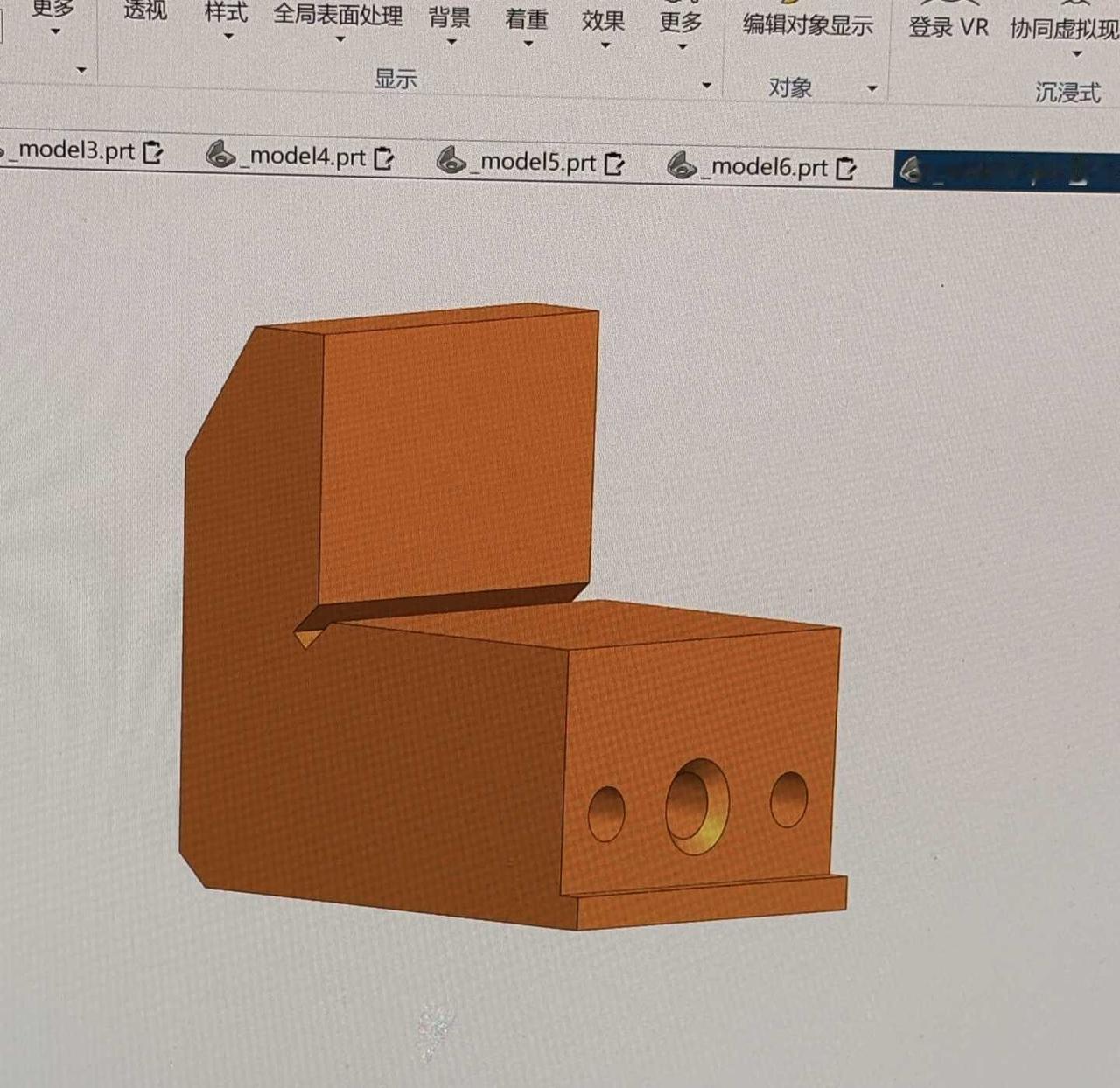This screenshot has width=1120, height=1088.
Task: Click the part icon on the active dark tab
Action: click(912, 170)
